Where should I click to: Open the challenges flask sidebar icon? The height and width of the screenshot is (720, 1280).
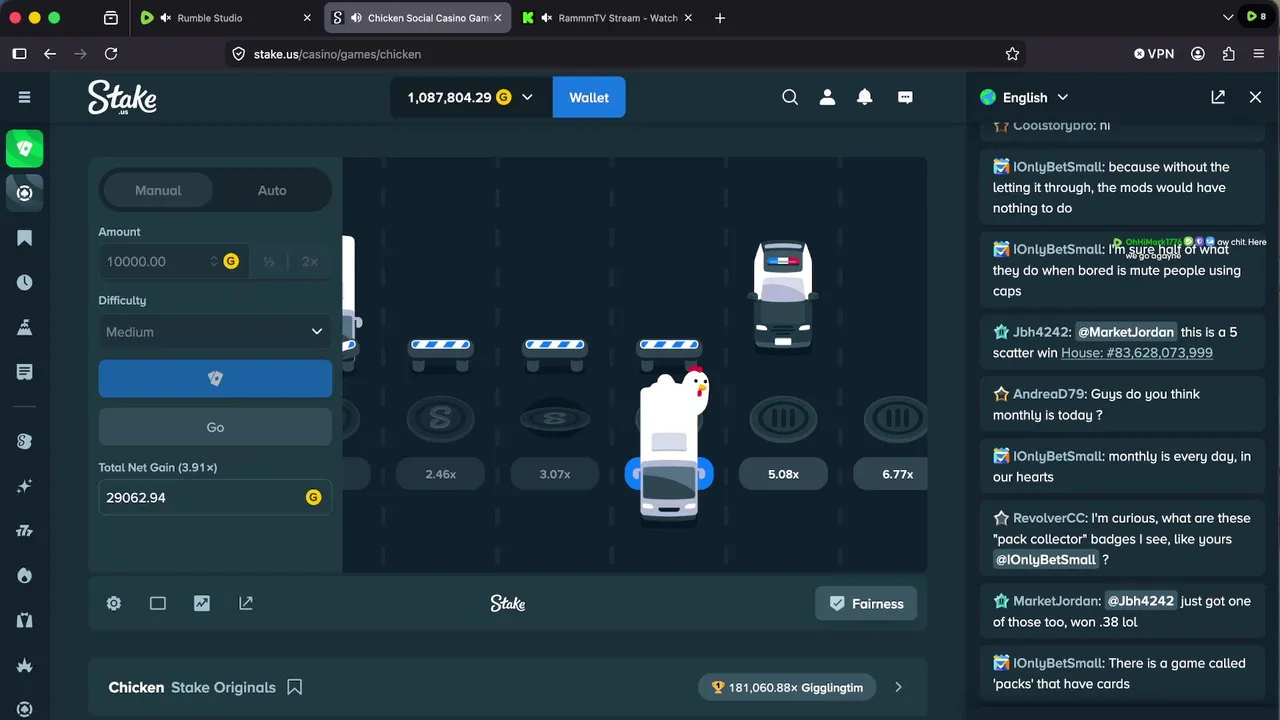25,327
